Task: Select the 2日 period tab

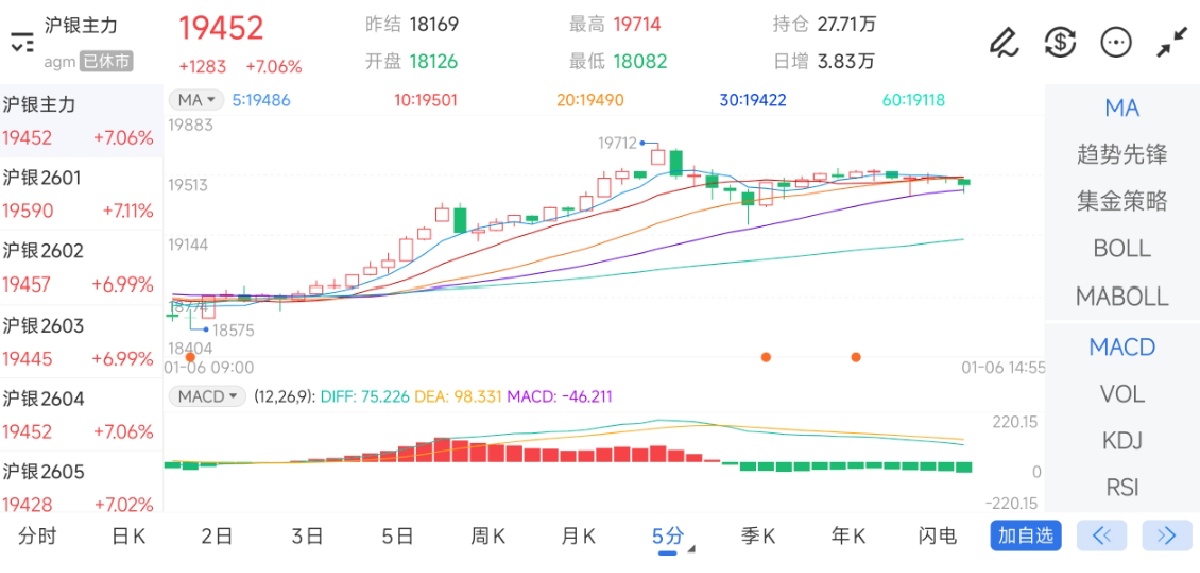Action: [217, 536]
